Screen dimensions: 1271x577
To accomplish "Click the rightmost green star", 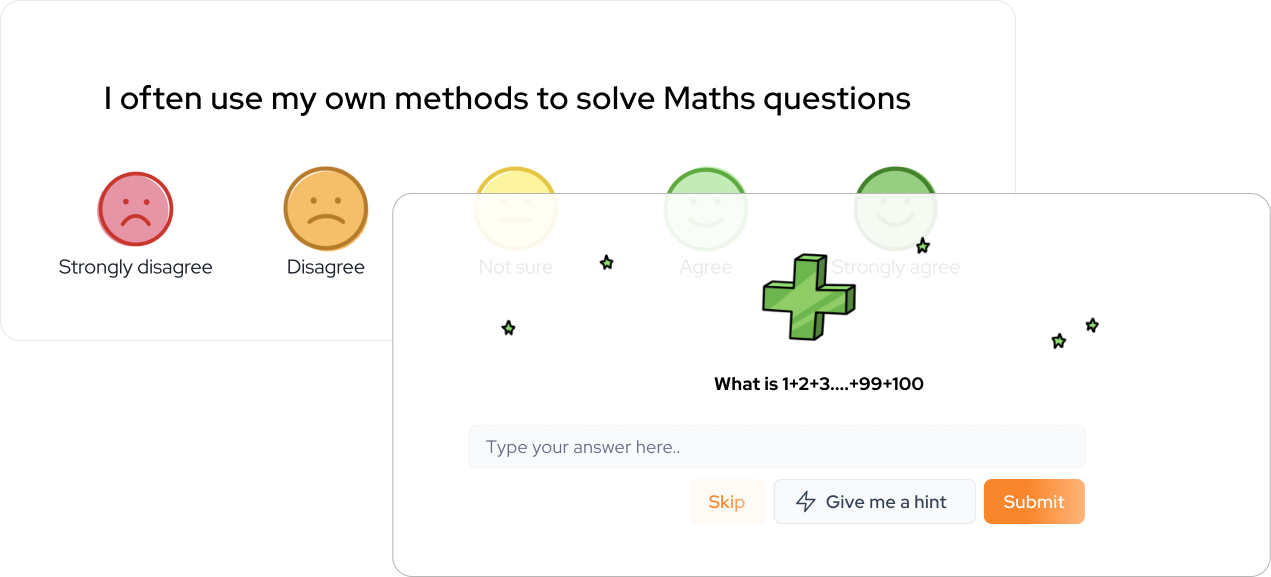I will (1092, 325).
